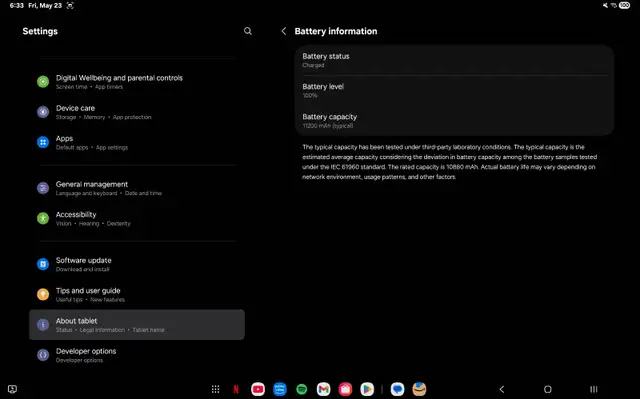Tap the navigation Back button

(x=502, y=389)
